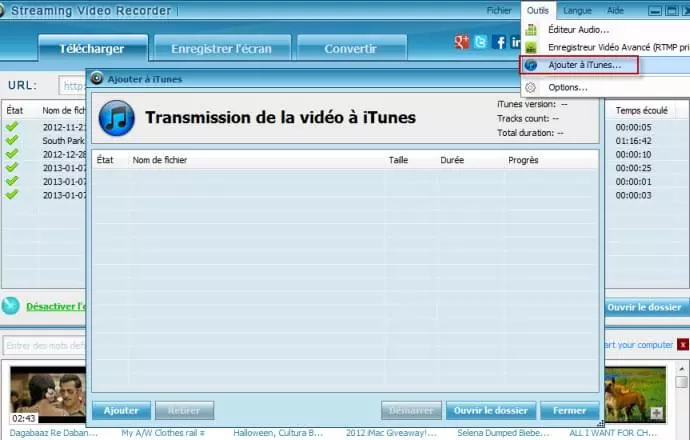This screenshot has height=440, width=690.
Task: Click the green checkmark for South Park row
Action: pyautogui.click(x=12, y=140)
